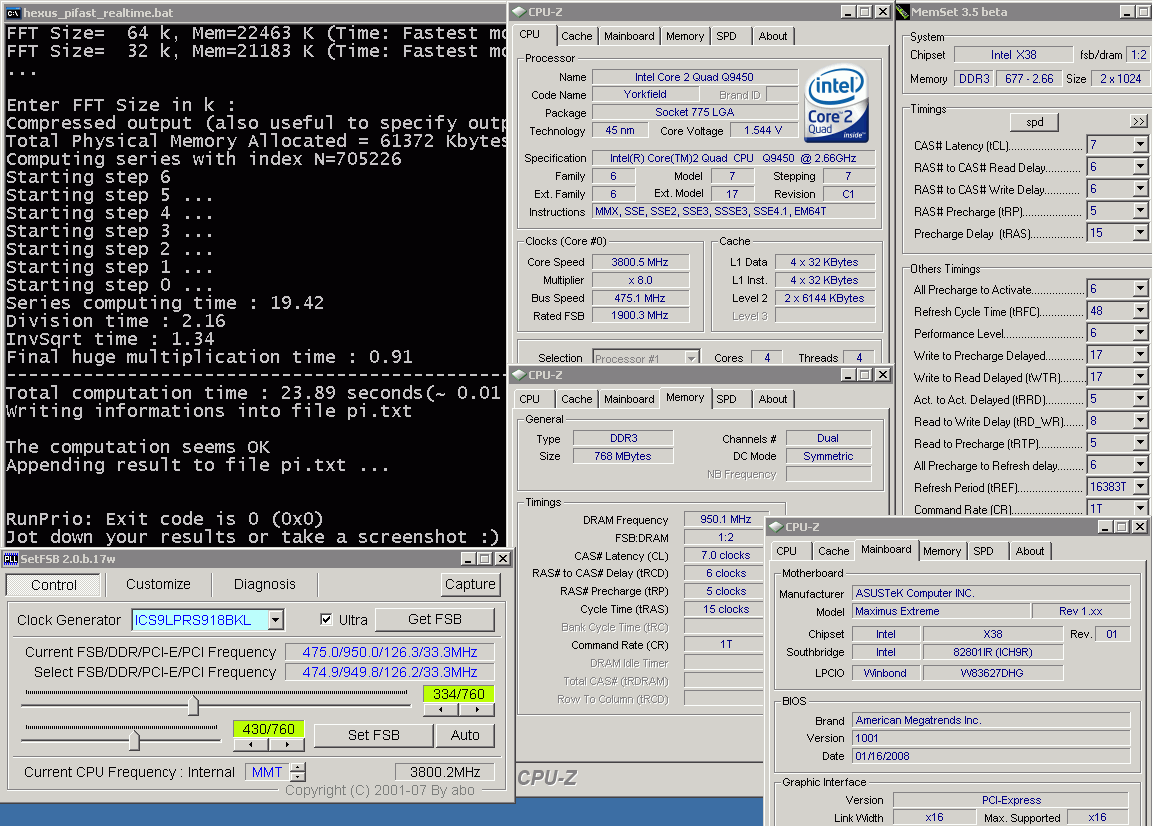1153x826 pixels.
Task: Click the upper FSB slider thumb in SetFSB
Action: (x=193, y=705)
